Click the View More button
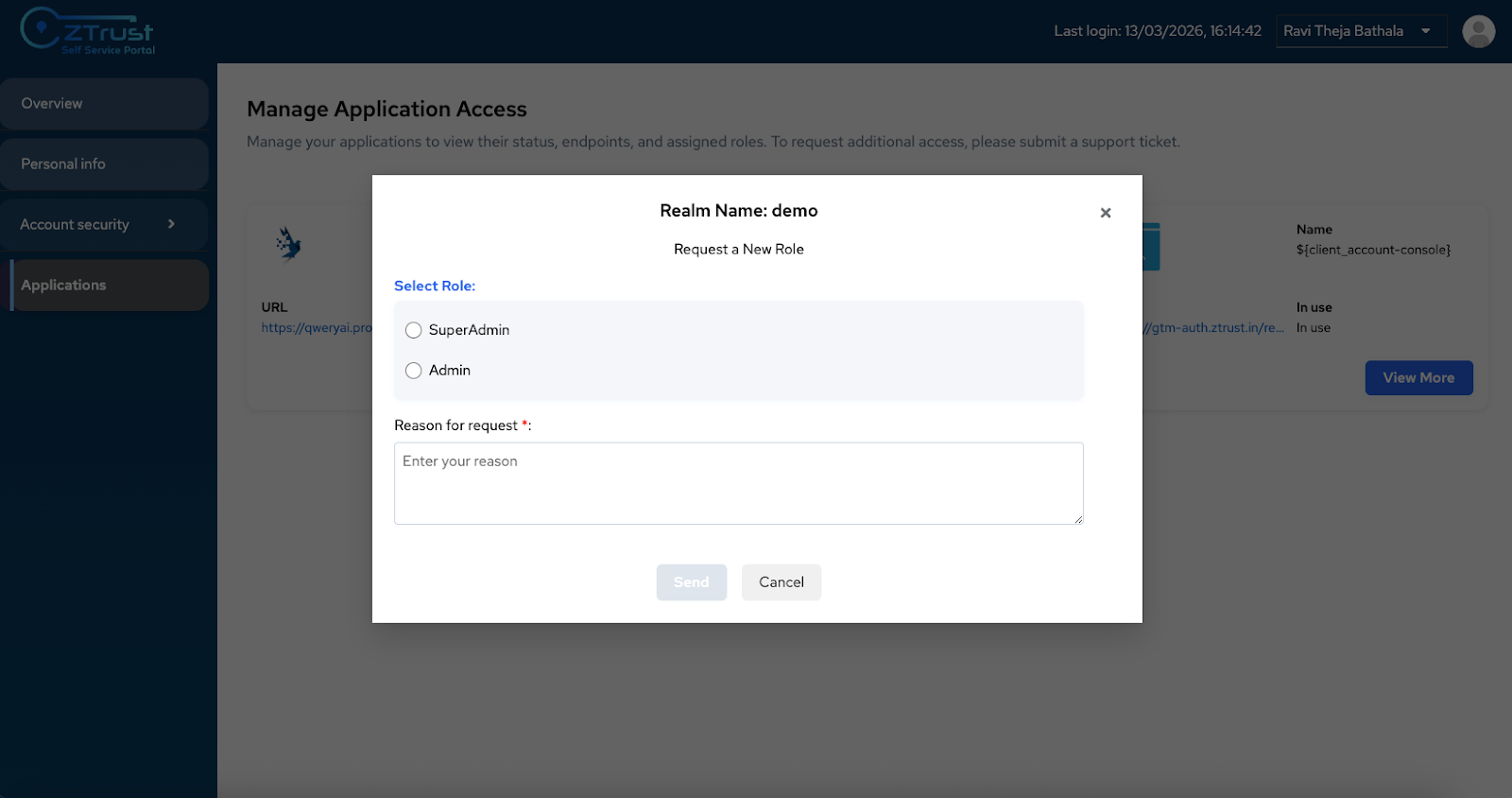 click(1417, 378)
